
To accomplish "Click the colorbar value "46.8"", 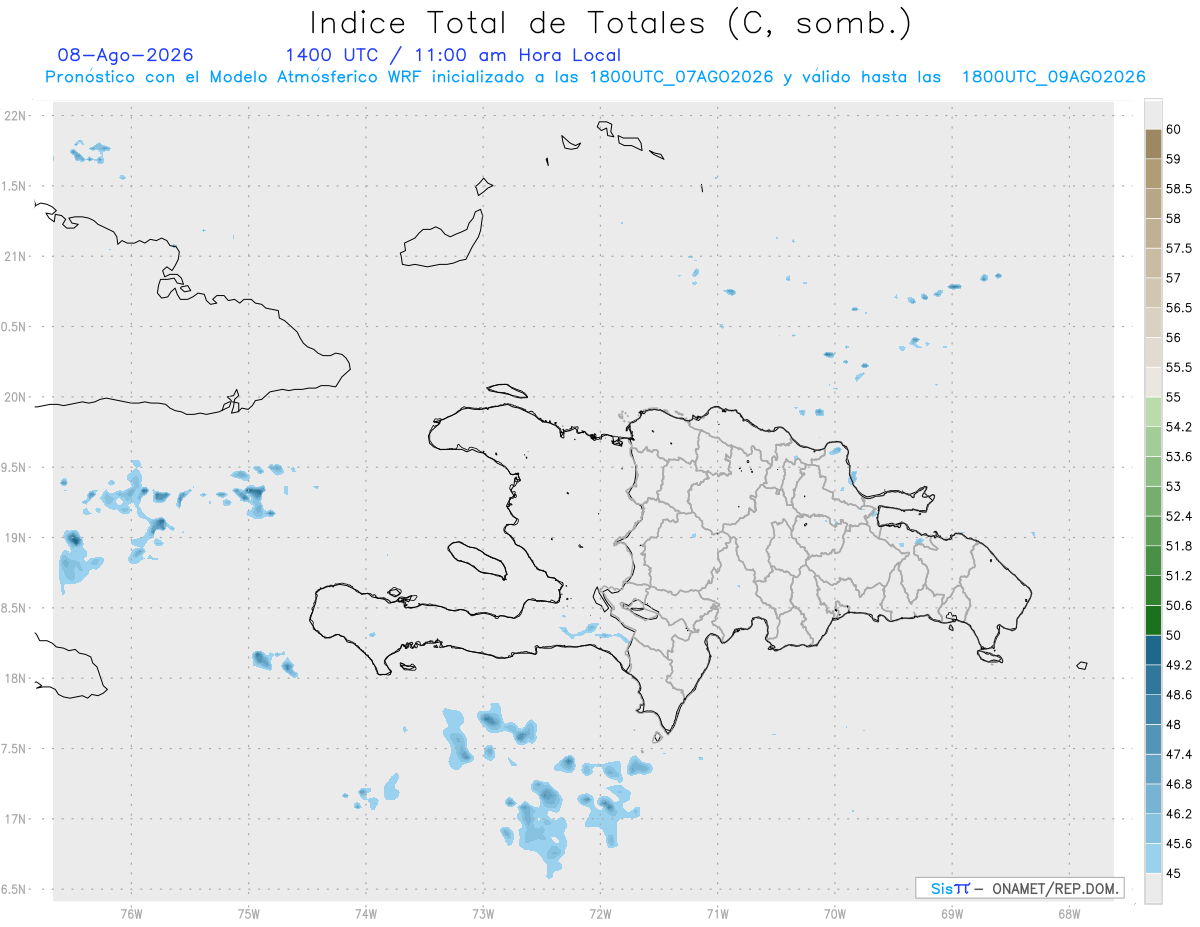I will (x=1179, y=784).
